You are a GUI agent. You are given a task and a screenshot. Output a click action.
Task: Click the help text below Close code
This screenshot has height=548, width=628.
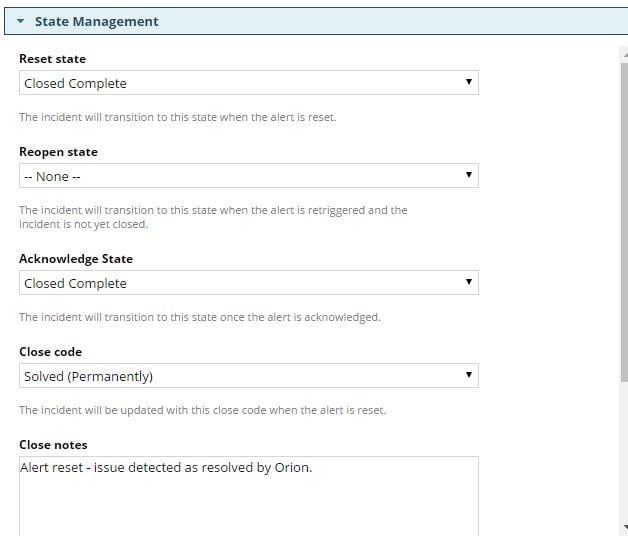click(x=202, y=410)
